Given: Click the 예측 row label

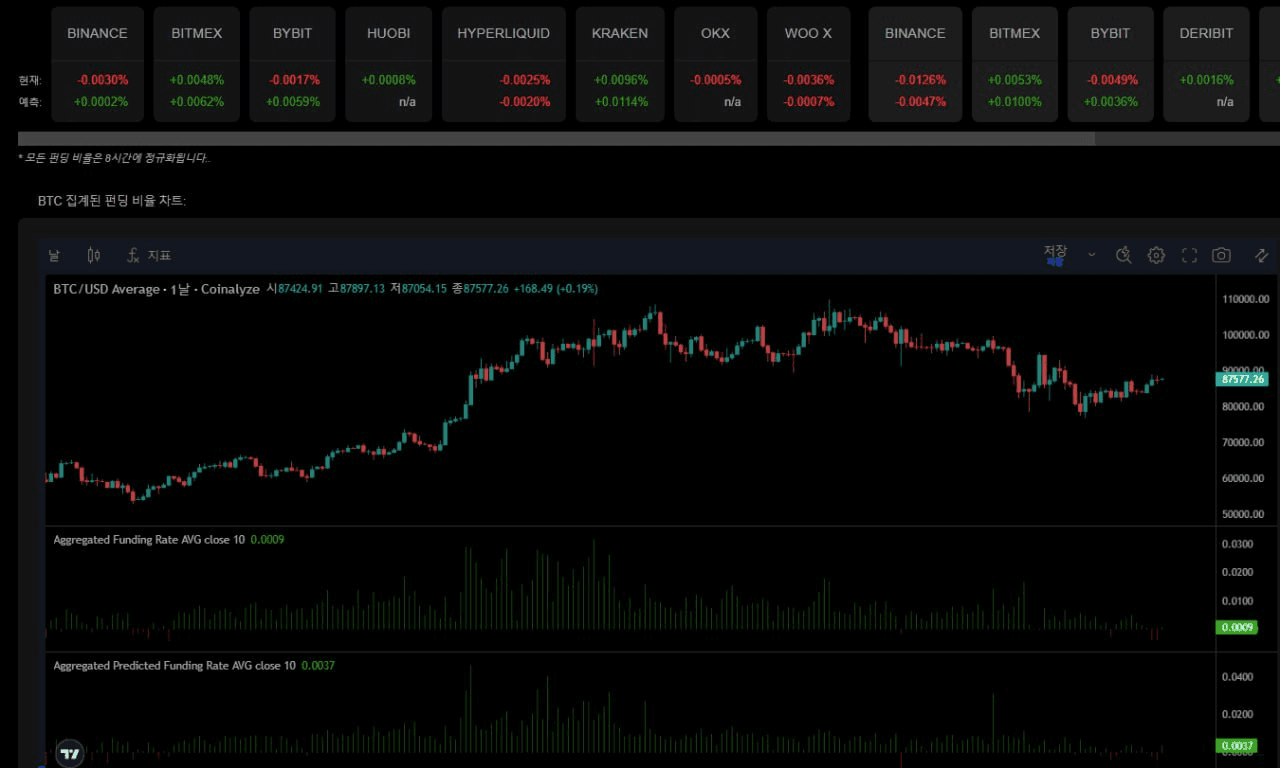Looking at the screenshot, I should pos(30,102).
